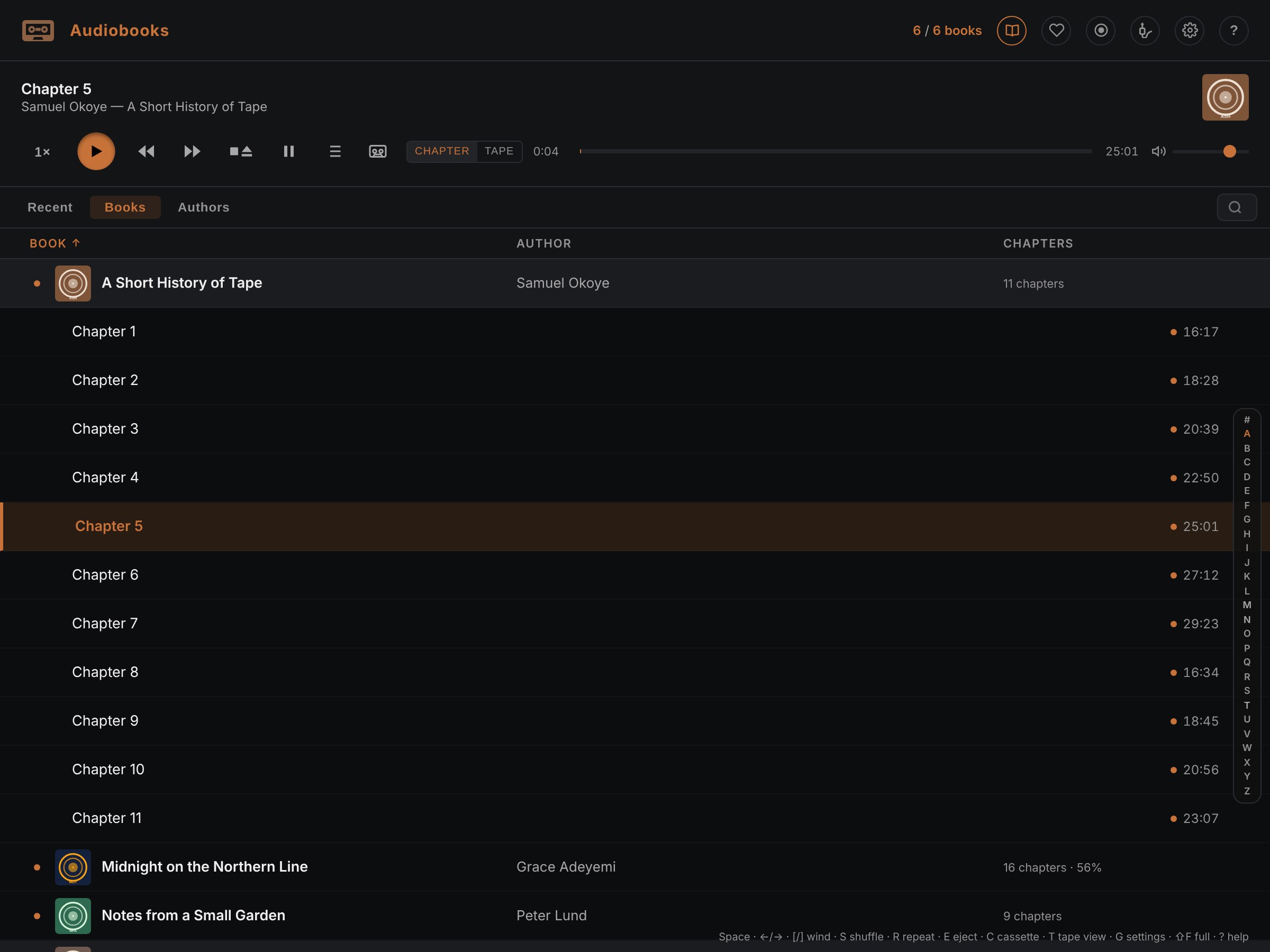Adjust the volume slider knob
This screenshot has width=1270, height=952.
(1229, 151)
